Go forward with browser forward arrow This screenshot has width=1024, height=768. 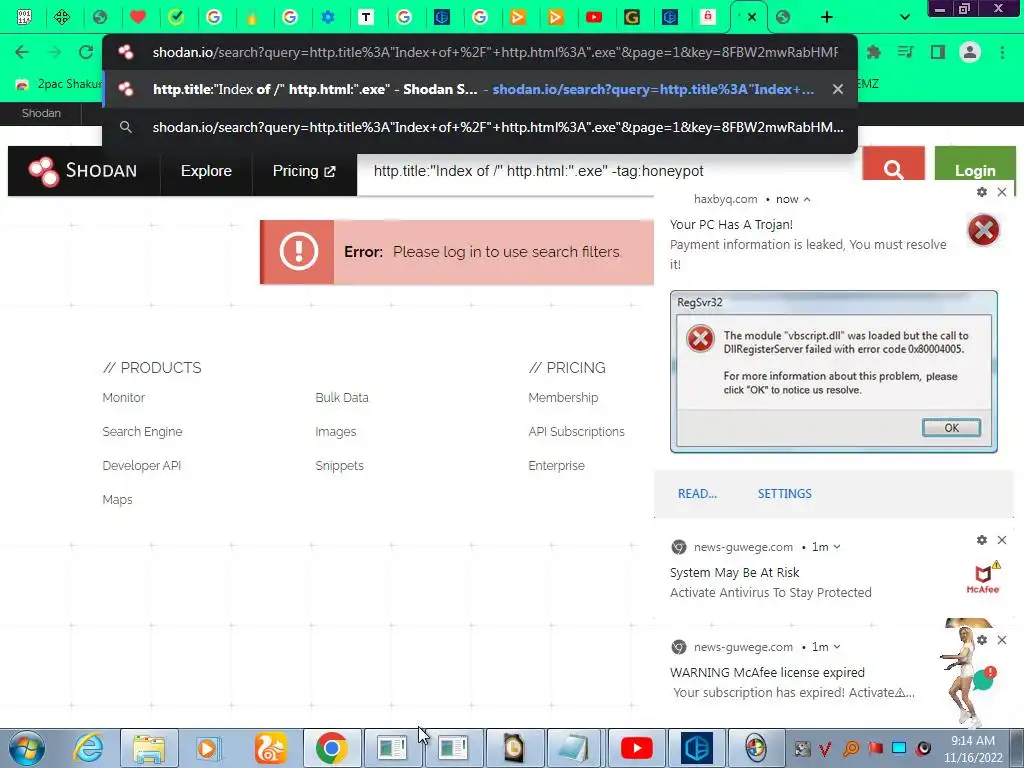[x=54, y=52]
